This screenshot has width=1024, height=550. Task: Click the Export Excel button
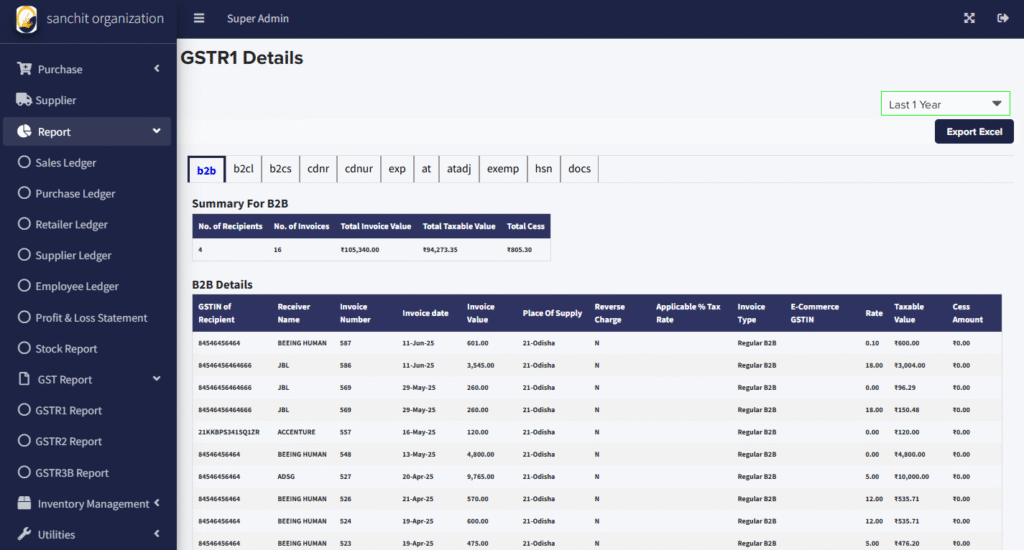(974, 132)
